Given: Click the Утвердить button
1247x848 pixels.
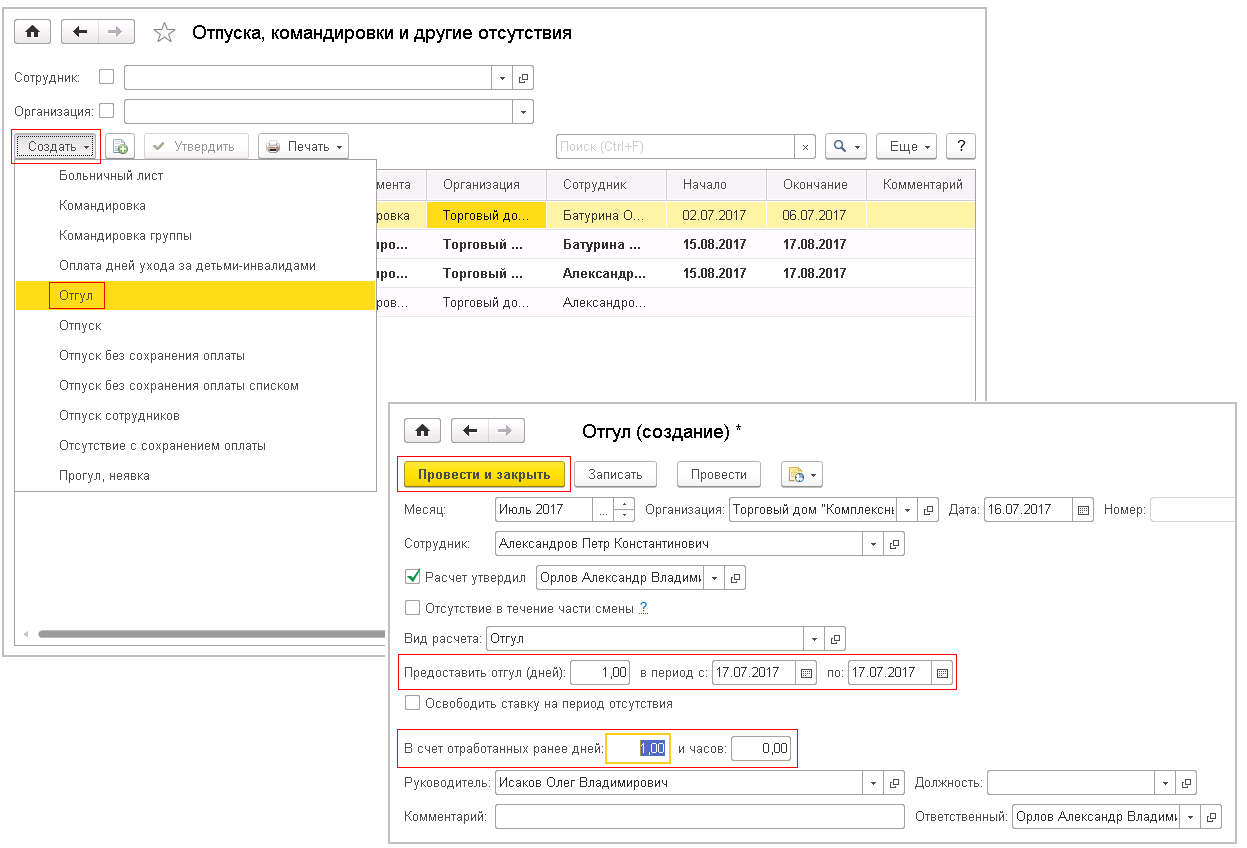Looking at the screenshot, I should [195, 146].
